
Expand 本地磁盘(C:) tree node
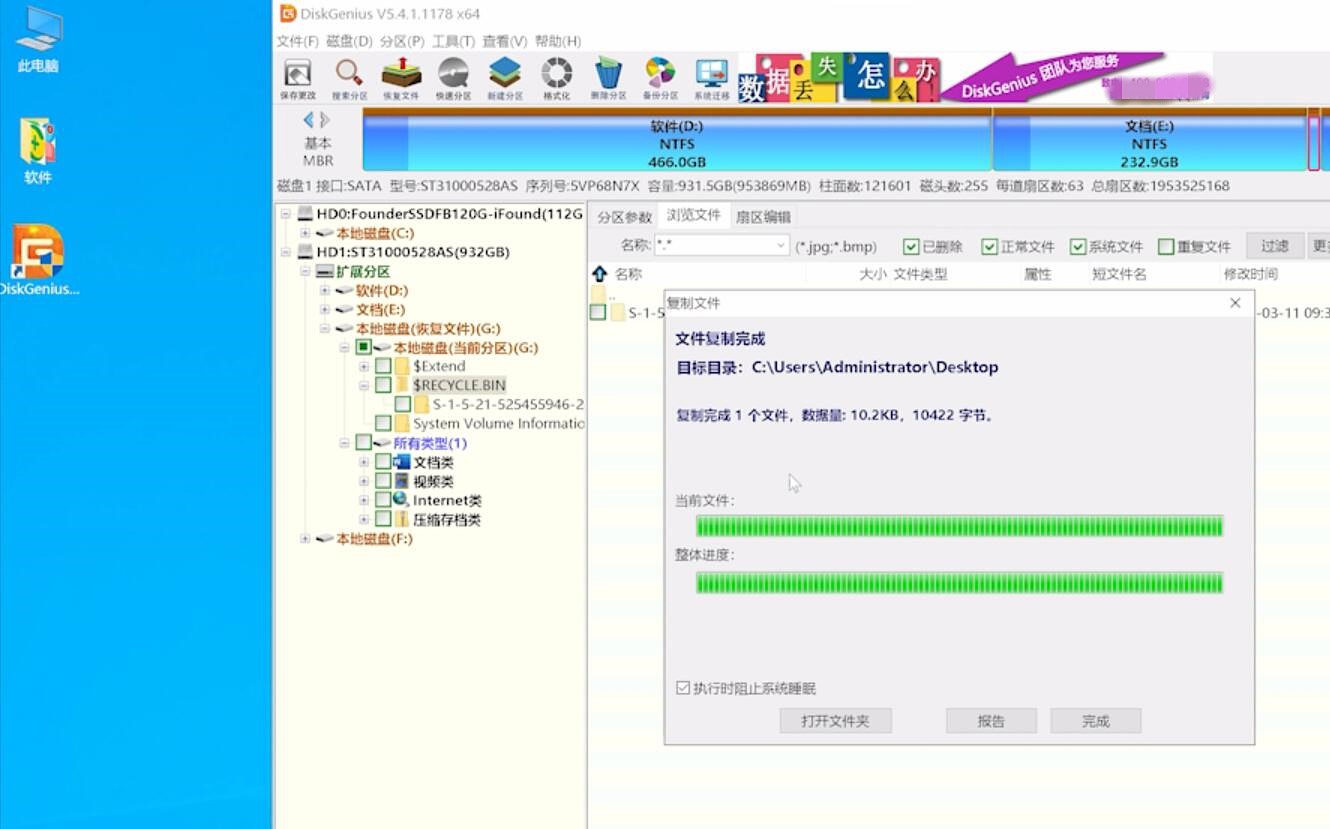(305, 233)
